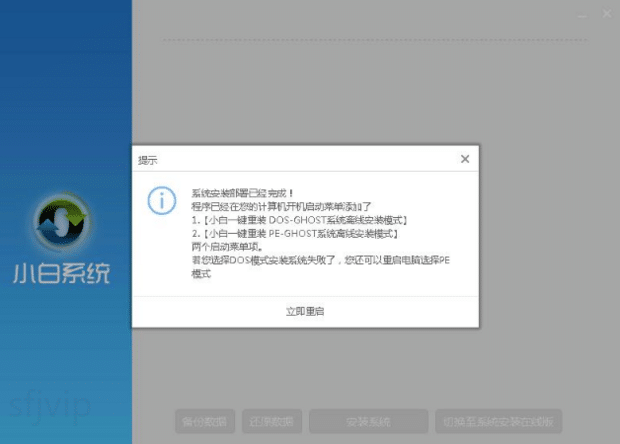Click the PE-GHOST系统离线安装模式 line

pyautogui.click(x=294, y=233)
